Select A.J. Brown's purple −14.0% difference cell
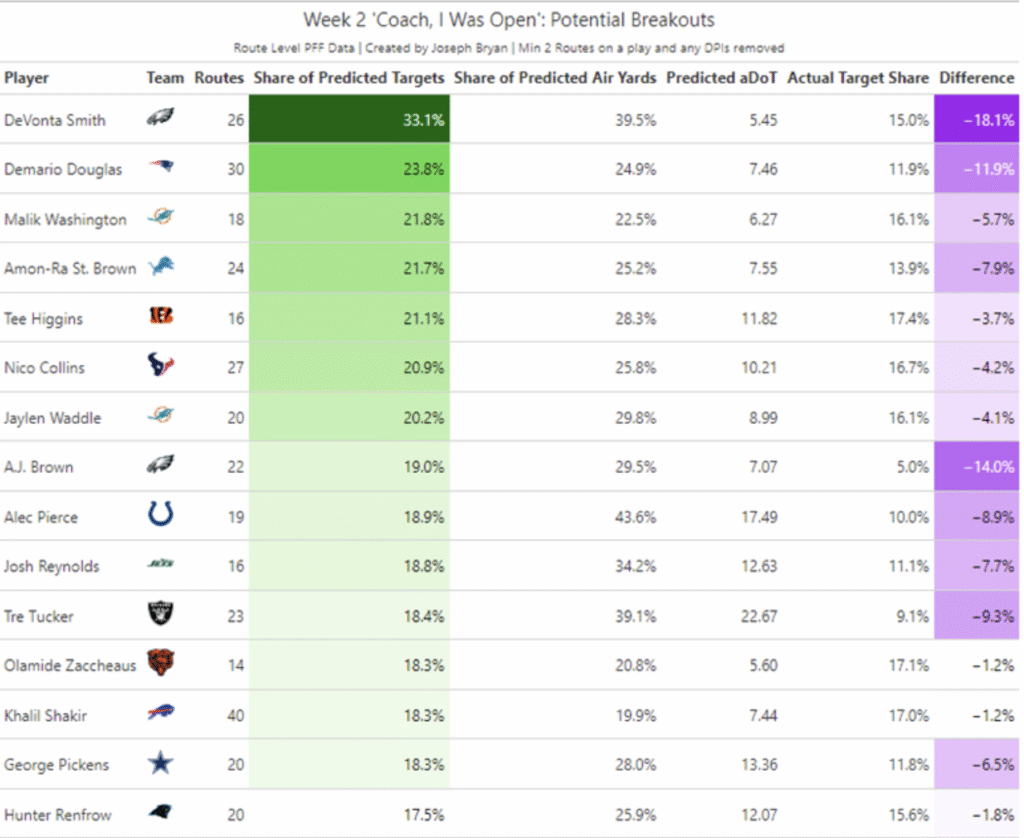1024x838 pixels. click(x=976, y=467)
